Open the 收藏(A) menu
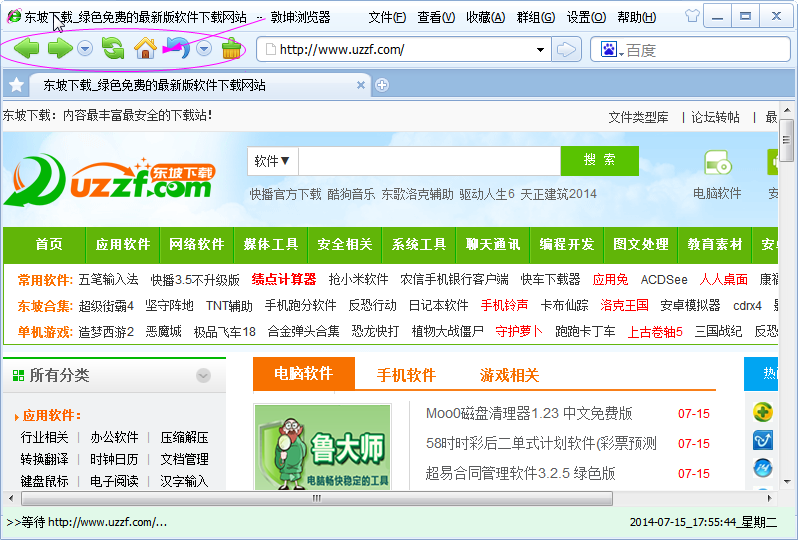This screenshot has width=798, height=540. pos(485,17)
